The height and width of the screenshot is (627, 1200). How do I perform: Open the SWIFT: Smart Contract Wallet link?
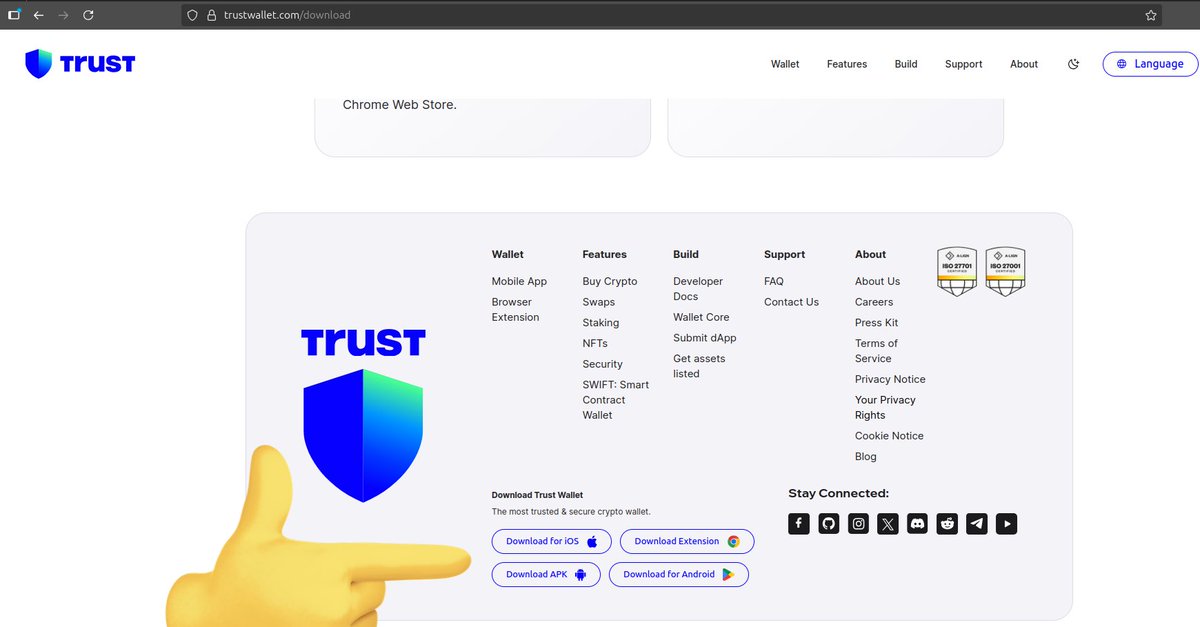coord(615,400)
